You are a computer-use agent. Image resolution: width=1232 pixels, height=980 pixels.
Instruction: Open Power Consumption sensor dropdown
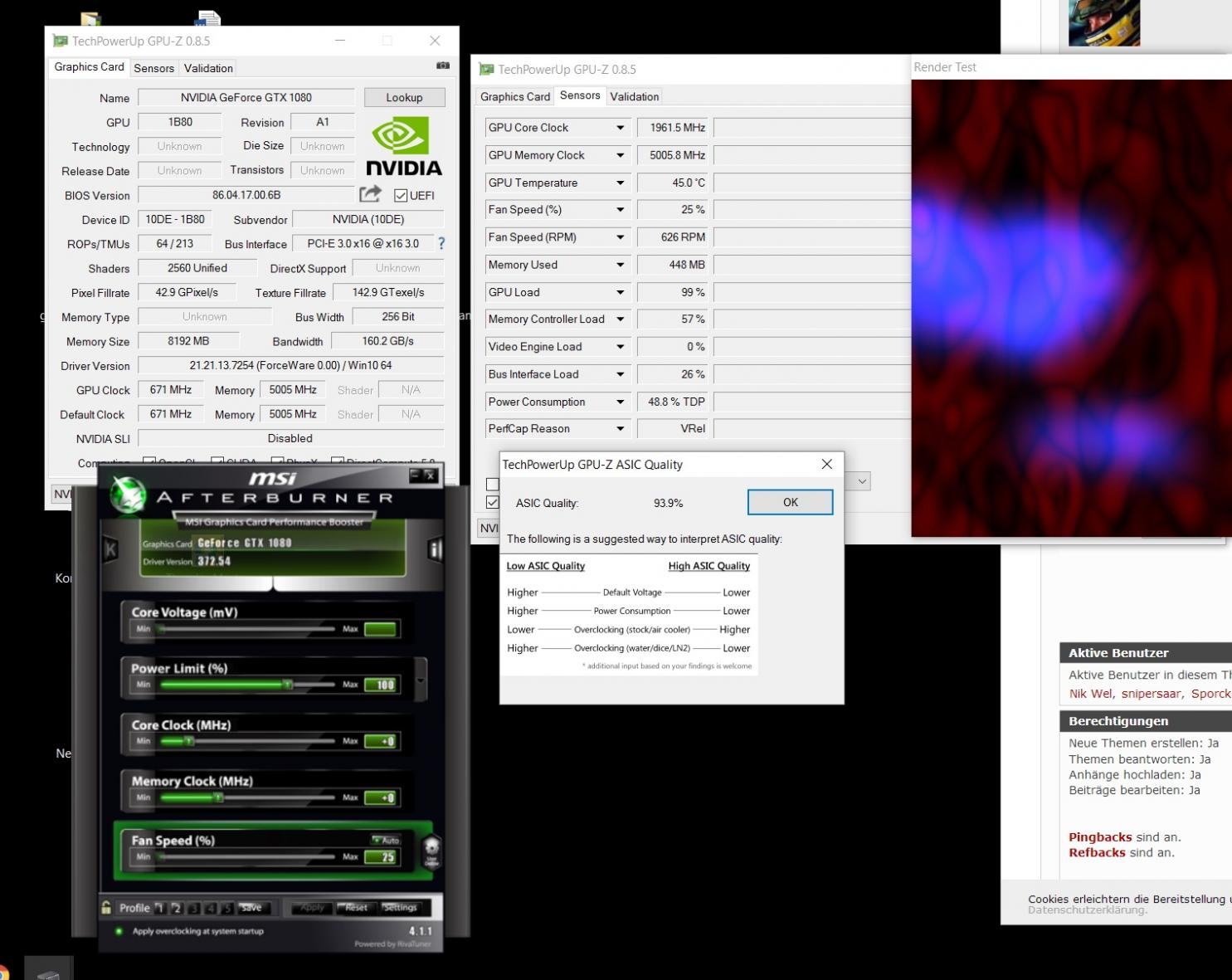pos(620,402)
